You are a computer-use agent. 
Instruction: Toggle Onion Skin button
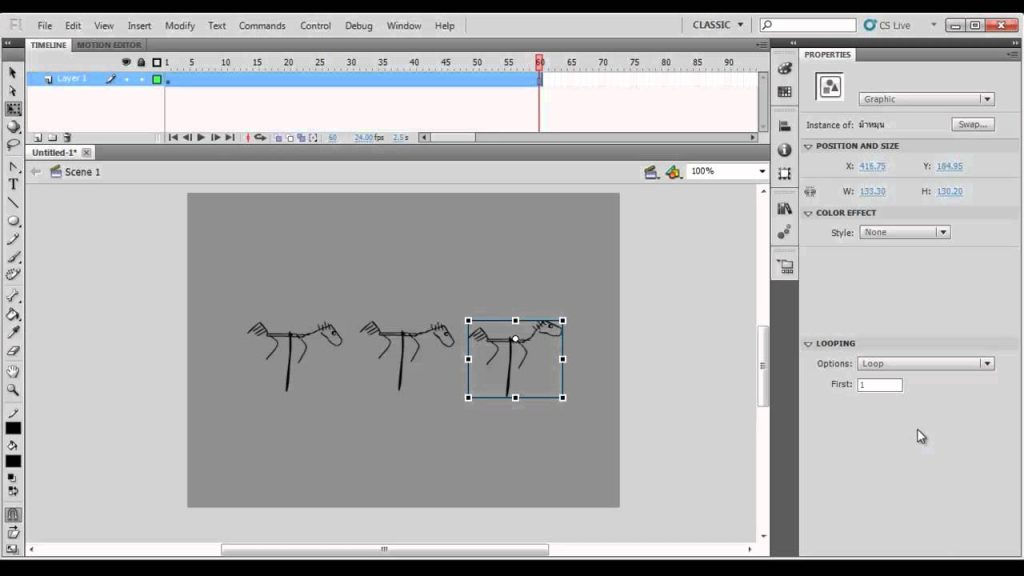pyautogui.click(x=279, y=138)
